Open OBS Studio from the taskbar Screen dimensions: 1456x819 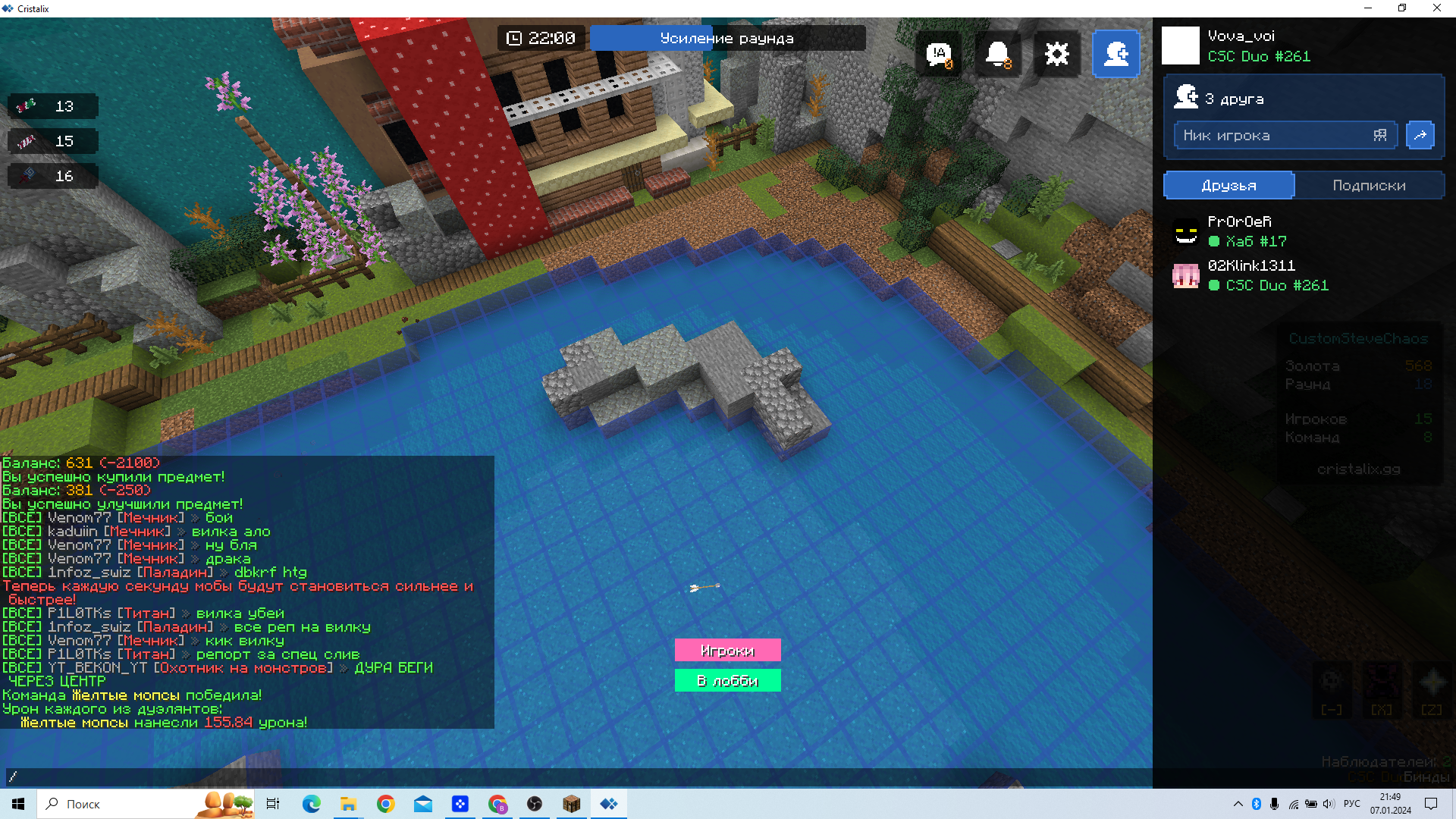[x=535, y=804]
